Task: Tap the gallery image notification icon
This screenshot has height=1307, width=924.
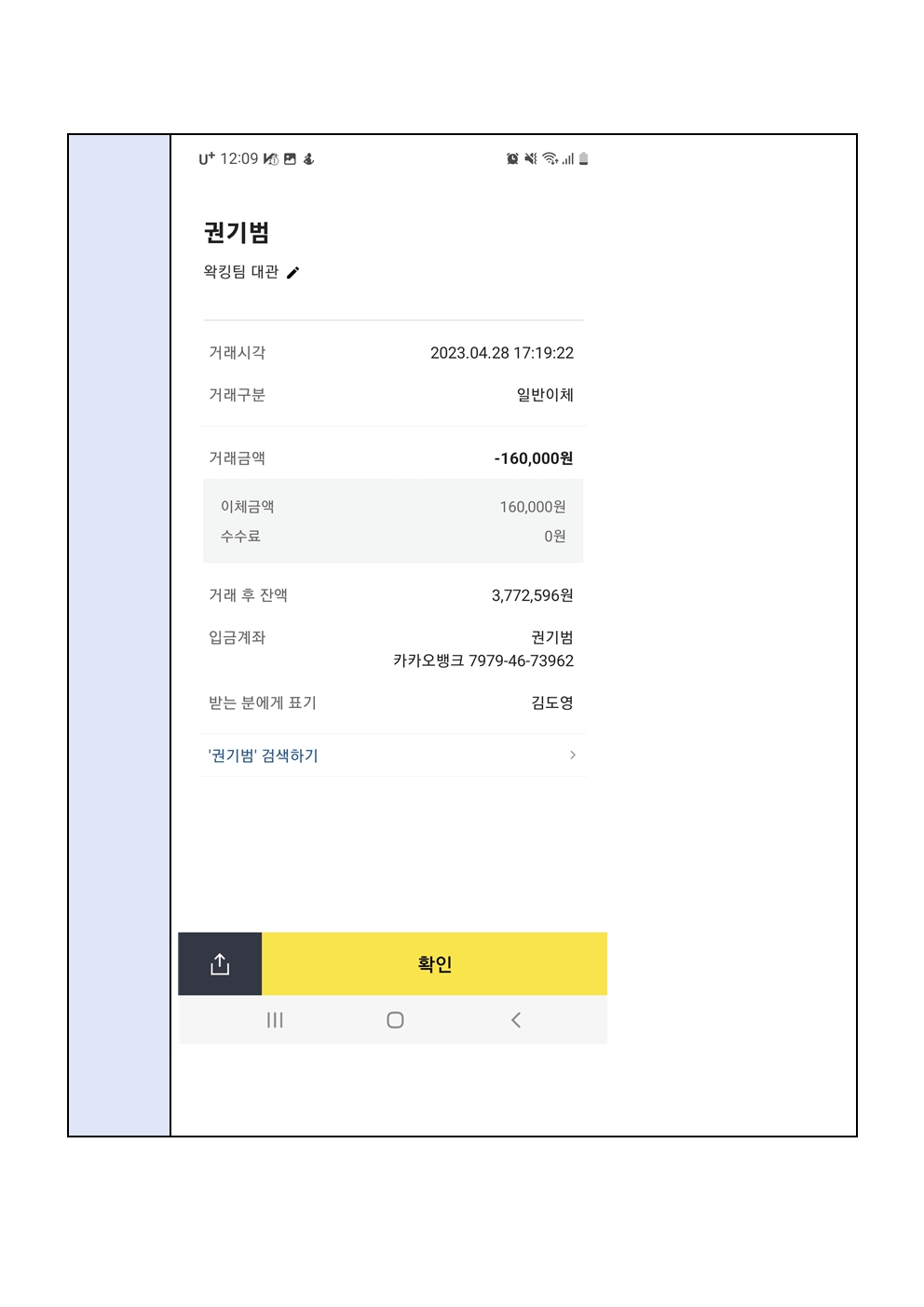Action: tap(290, 159)
